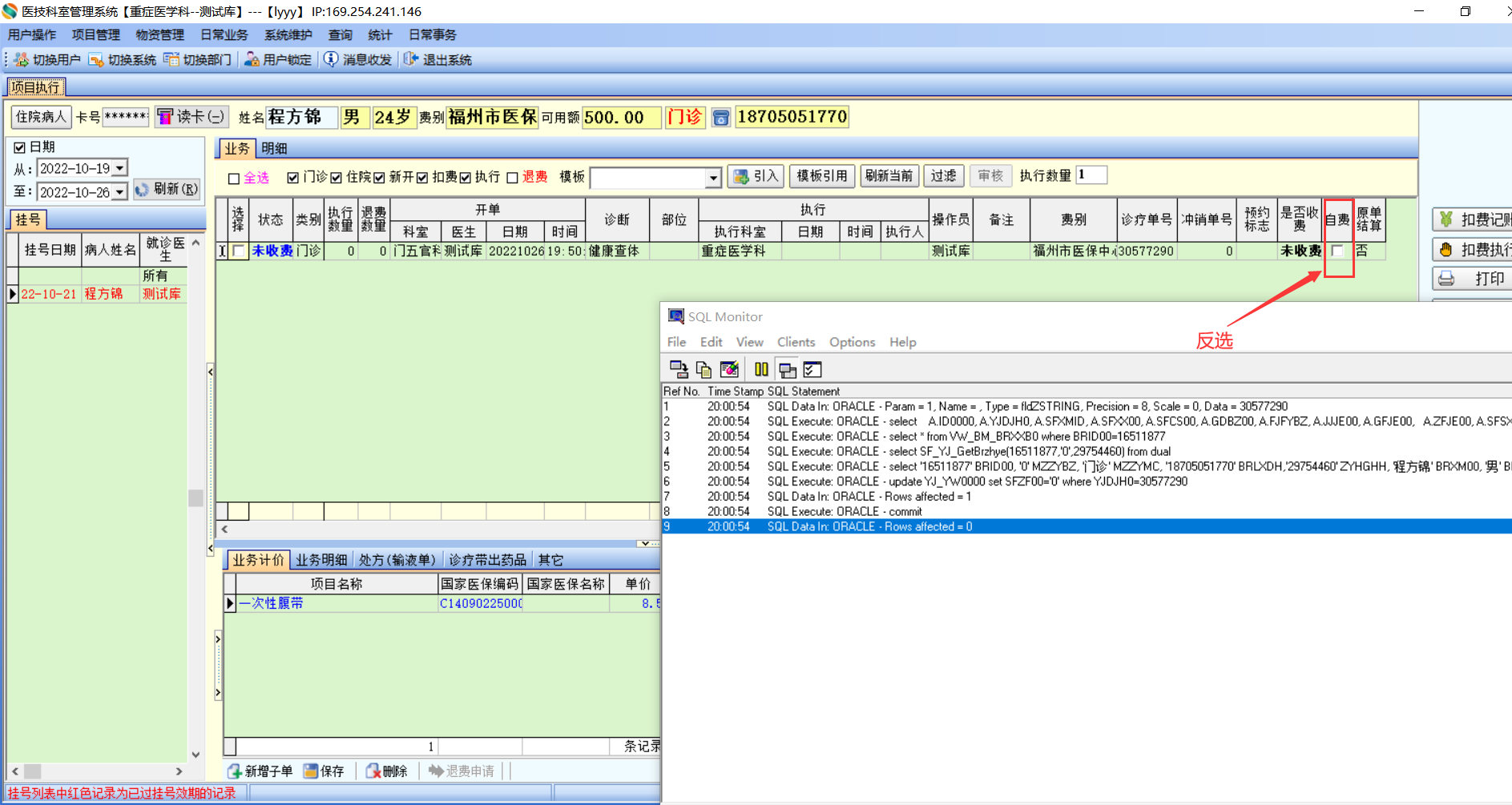Switch to the 业务明细 tab
1512x805 pixels.
pos(321,560)
